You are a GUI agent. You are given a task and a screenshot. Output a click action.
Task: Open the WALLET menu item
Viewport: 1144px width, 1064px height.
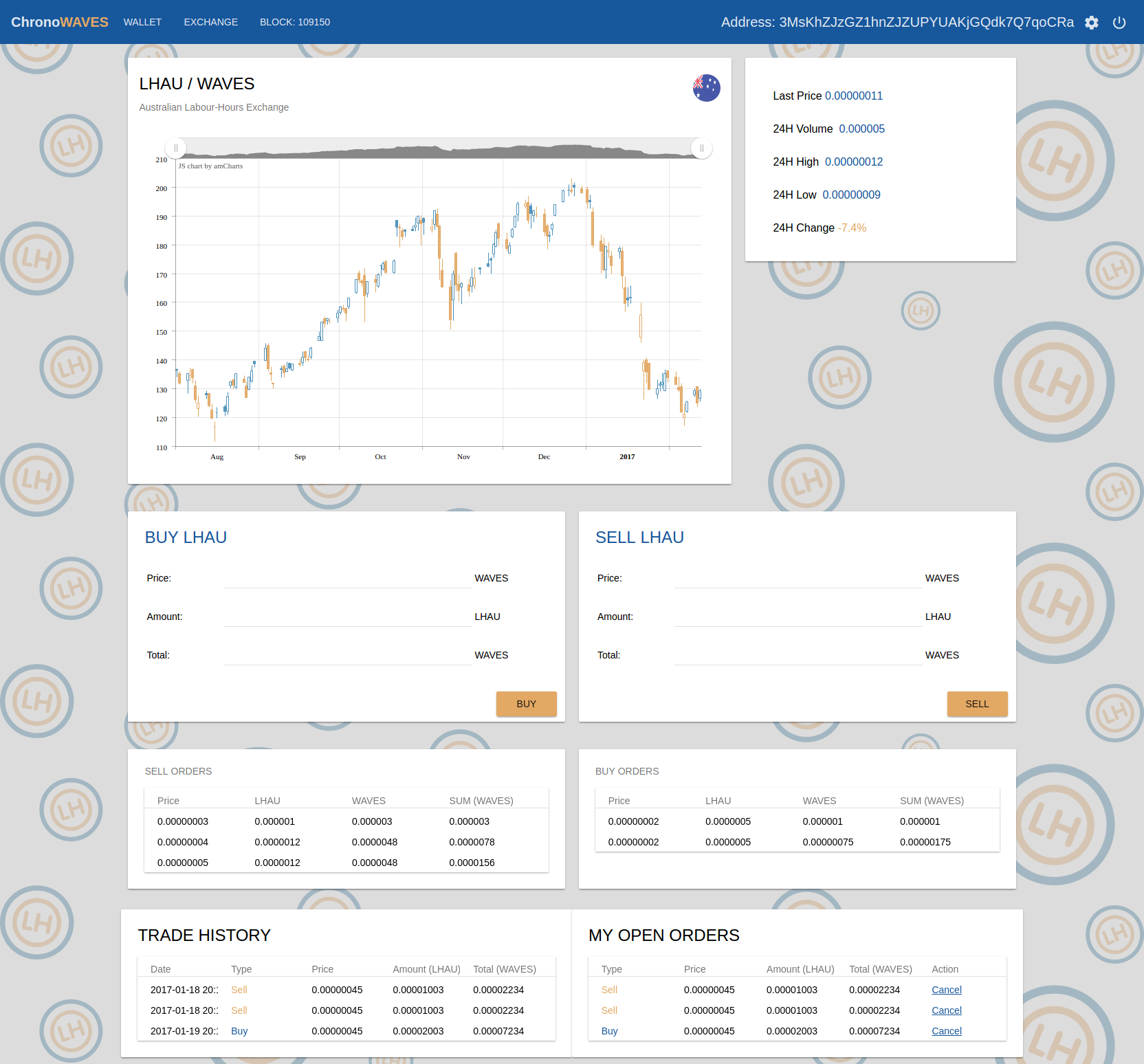(x=142, y=22)
